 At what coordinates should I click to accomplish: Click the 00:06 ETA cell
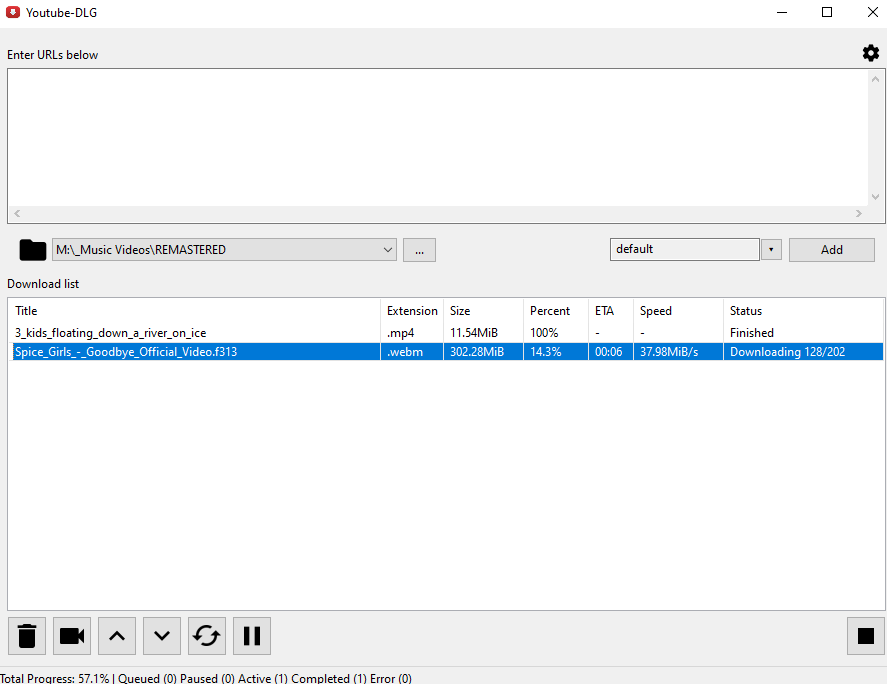[x=609, y=351]
